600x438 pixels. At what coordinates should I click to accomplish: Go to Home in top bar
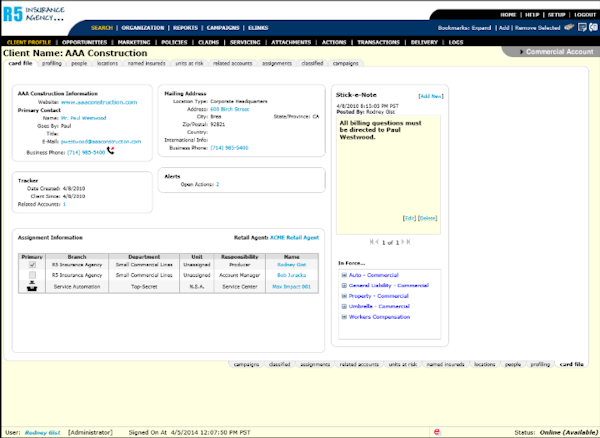pos(508,15)
